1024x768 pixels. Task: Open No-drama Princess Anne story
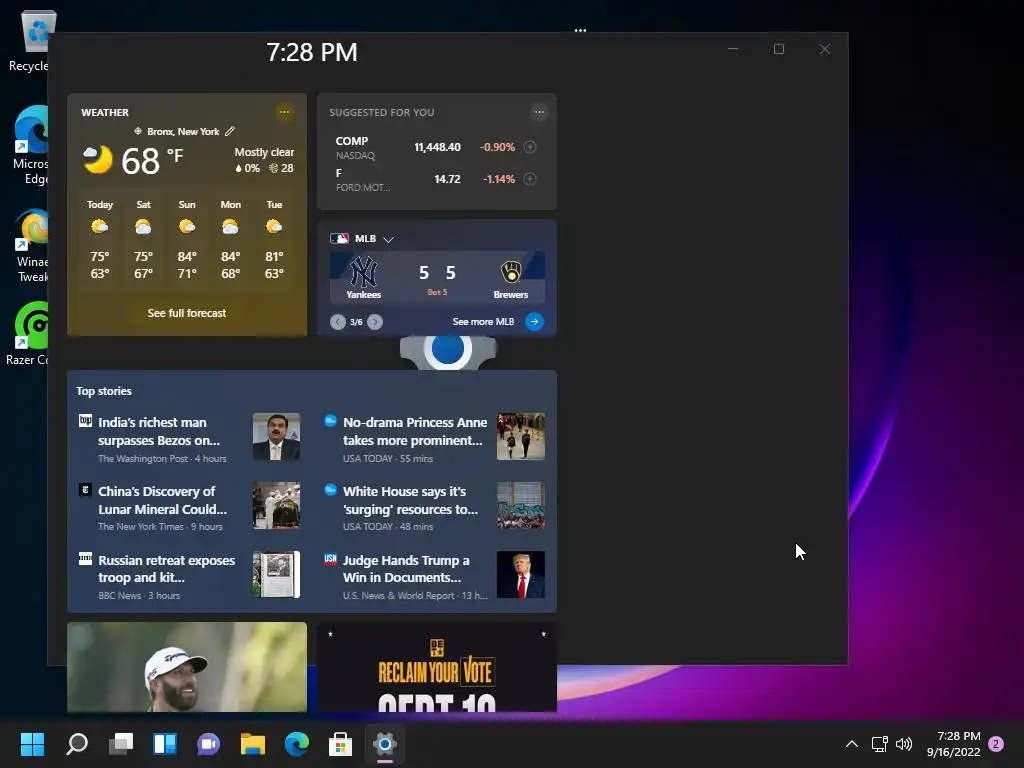(x=415, y=432)
